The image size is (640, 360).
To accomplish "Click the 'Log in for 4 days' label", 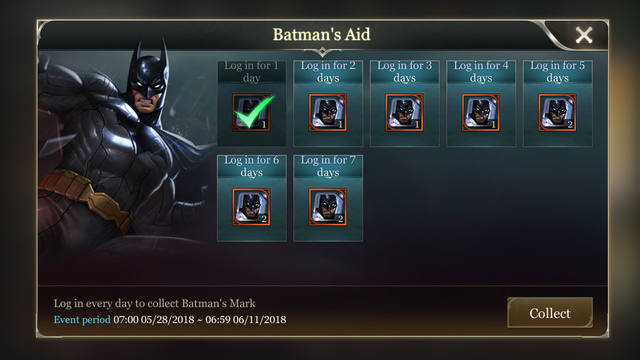I will click(x=481, y=72).
